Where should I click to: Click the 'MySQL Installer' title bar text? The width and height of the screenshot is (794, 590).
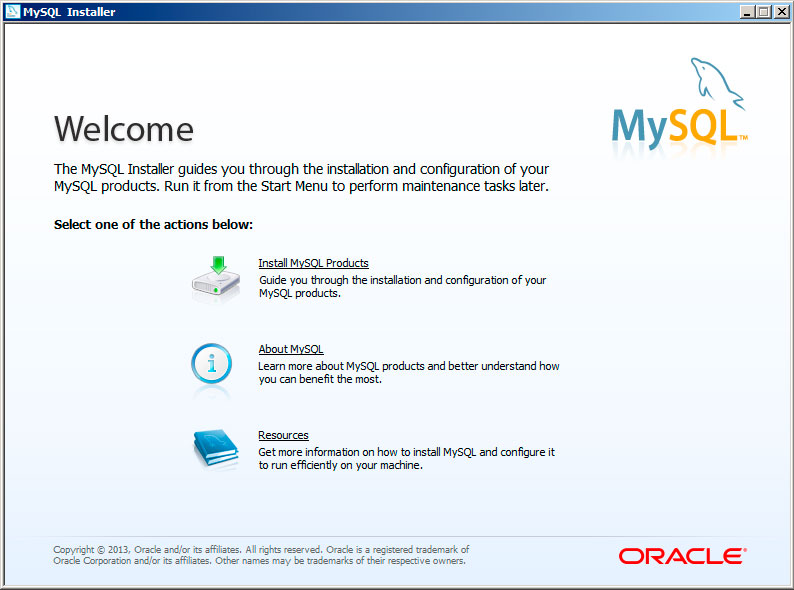tap(69, 12)
